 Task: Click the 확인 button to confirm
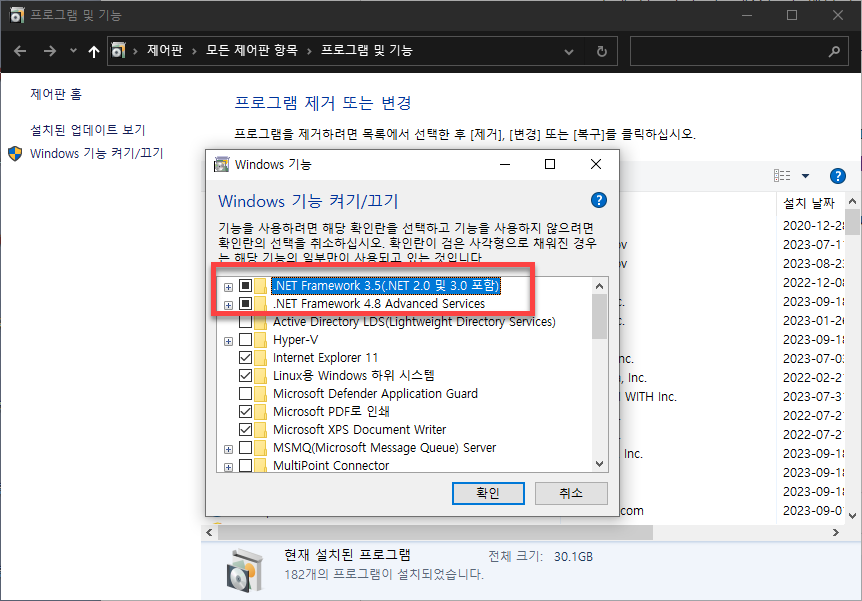coord(488,493)
